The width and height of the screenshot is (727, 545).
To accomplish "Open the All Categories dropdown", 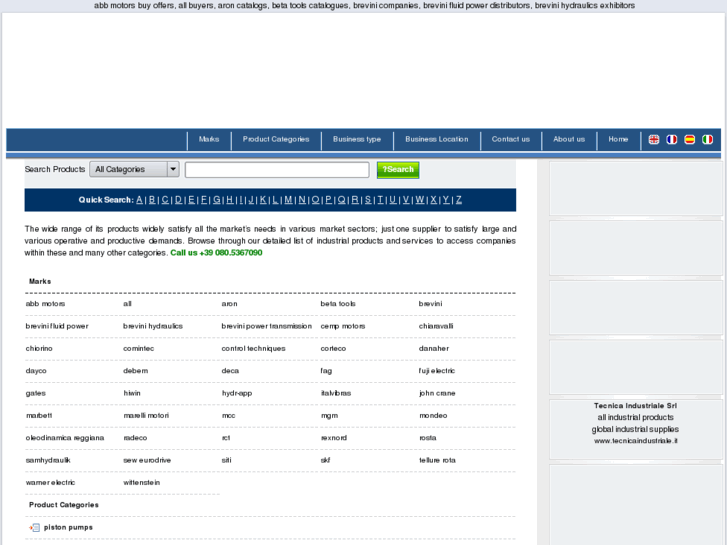I will click(134, 169).
